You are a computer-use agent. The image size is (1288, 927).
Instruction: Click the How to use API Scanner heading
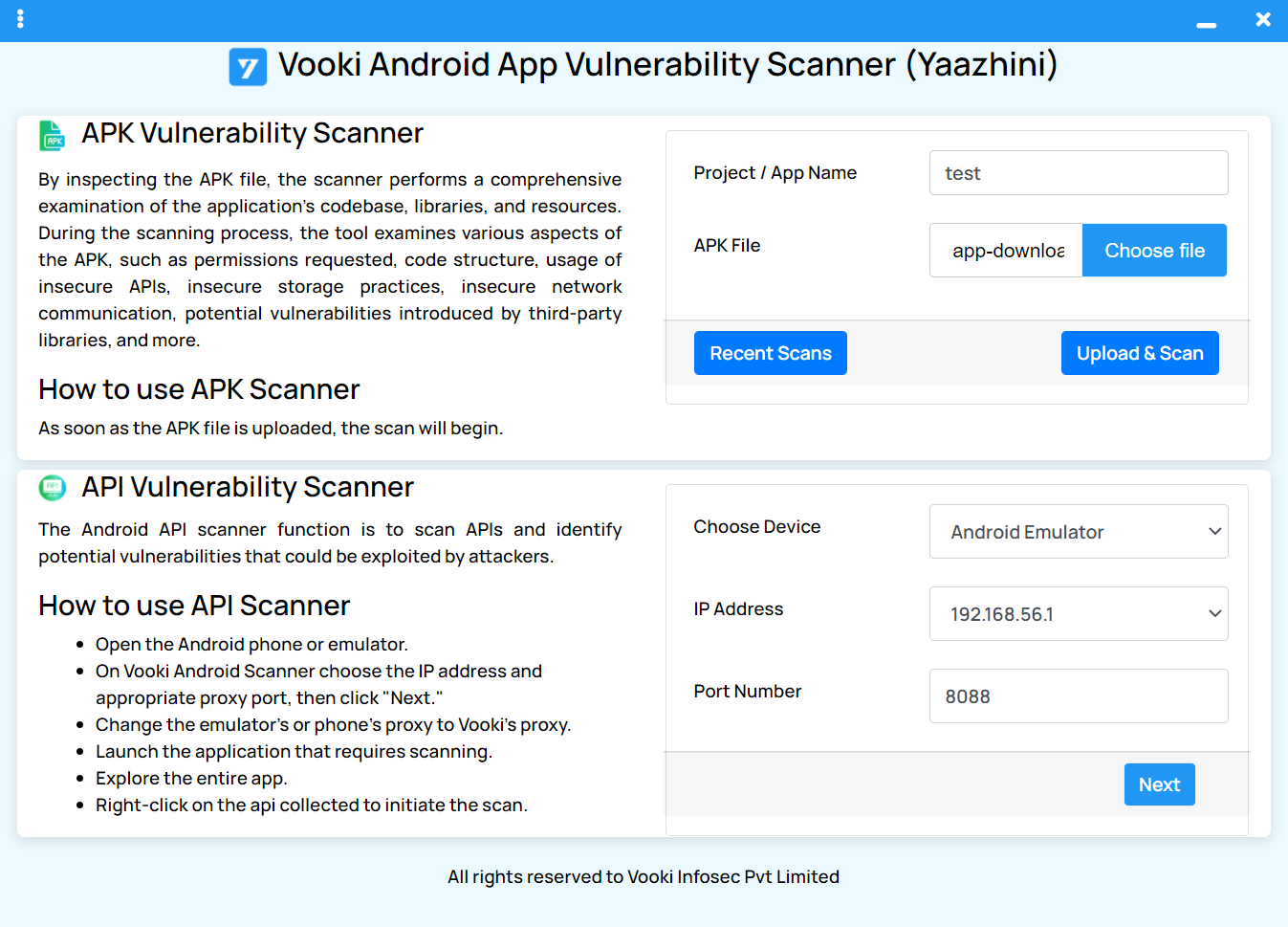(194, 606)
